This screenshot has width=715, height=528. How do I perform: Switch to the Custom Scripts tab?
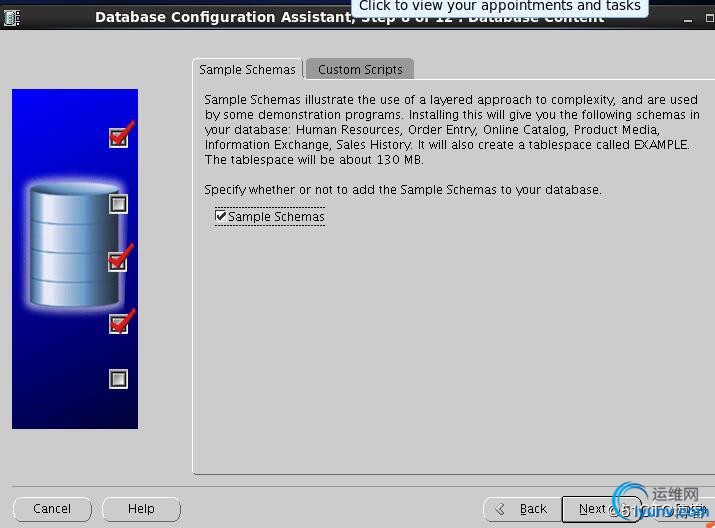360,69
